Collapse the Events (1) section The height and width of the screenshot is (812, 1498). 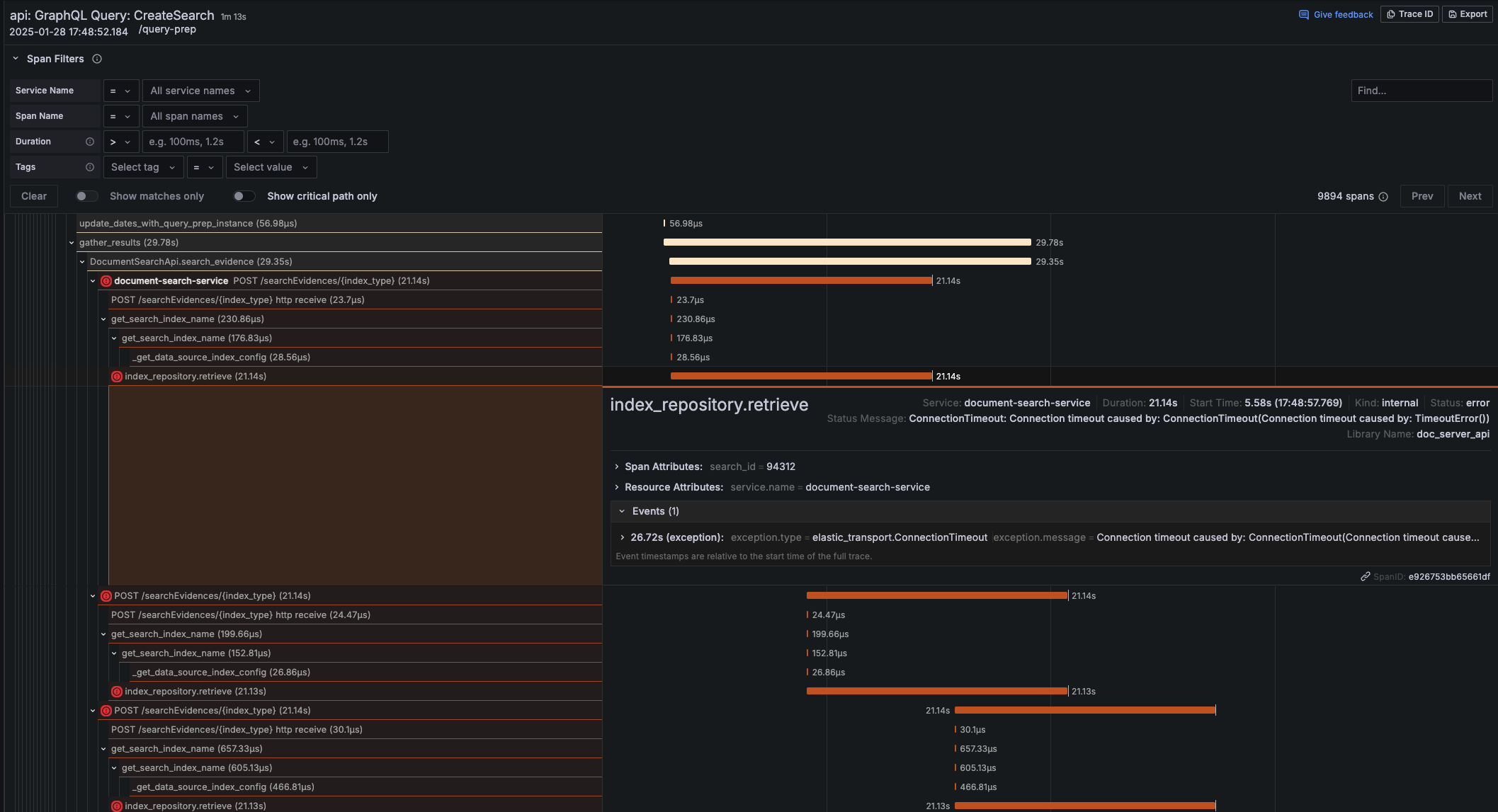(622, 511)
